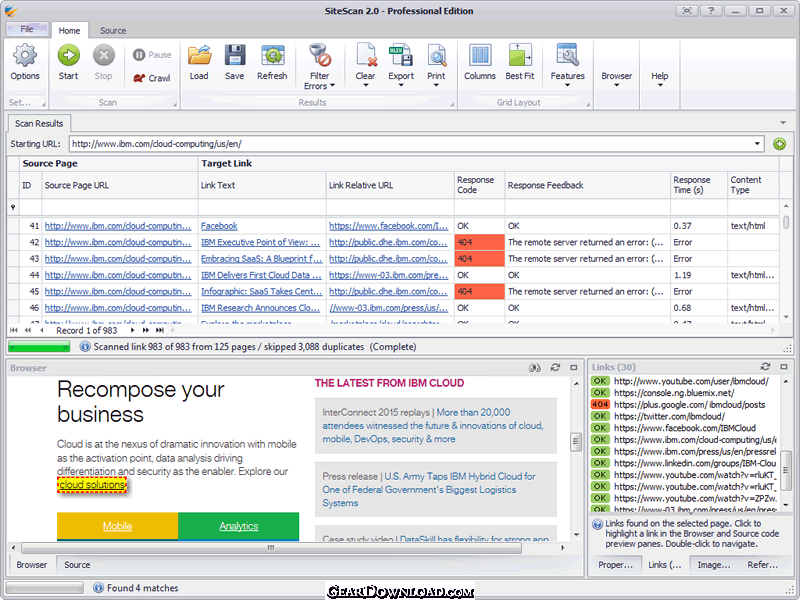Screen dimensions: 800x600
Task: Refresh the Links (30) panel
Action: coord(765,366)
